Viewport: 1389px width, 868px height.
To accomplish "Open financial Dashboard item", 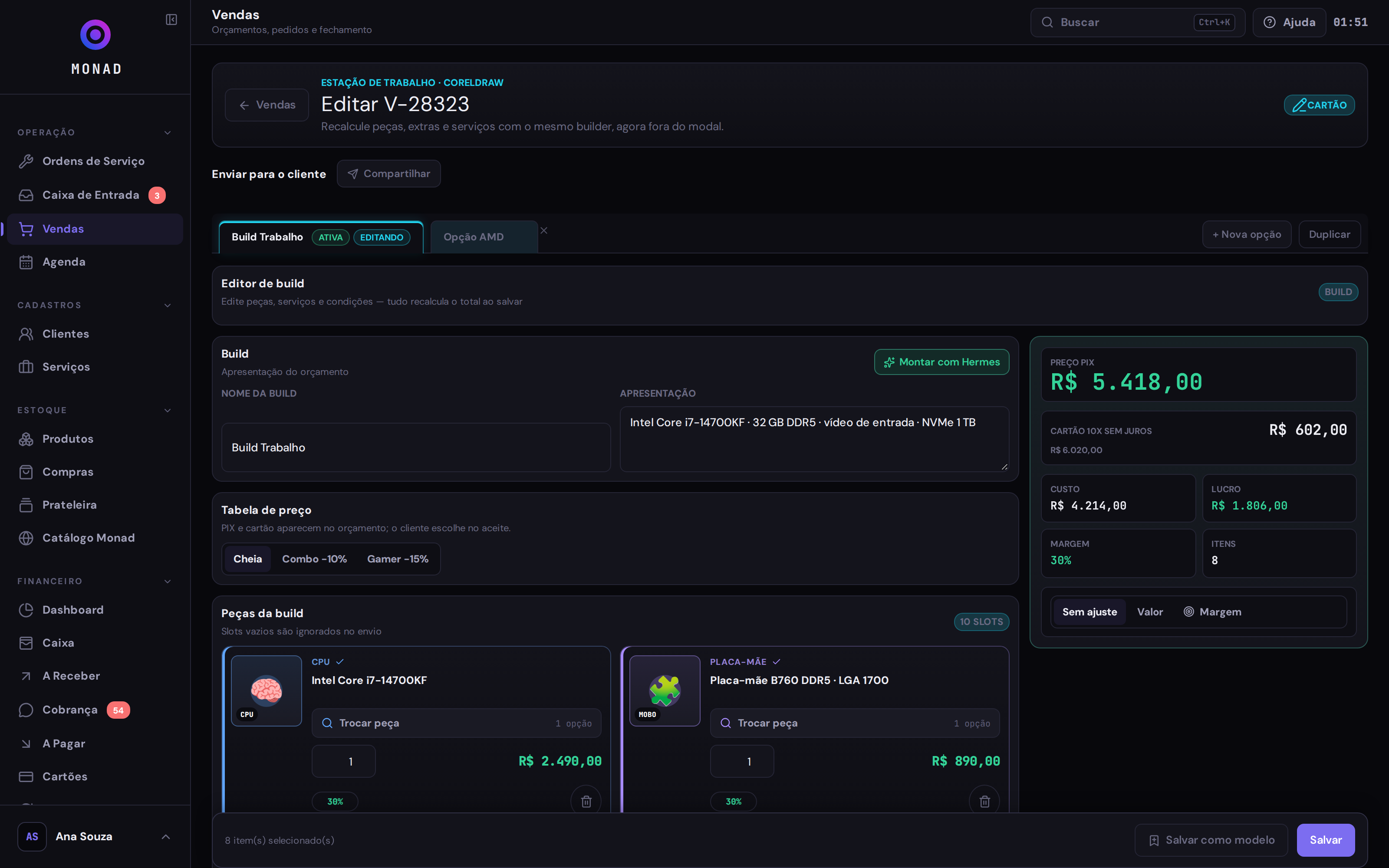I will [x=95, y=610].
